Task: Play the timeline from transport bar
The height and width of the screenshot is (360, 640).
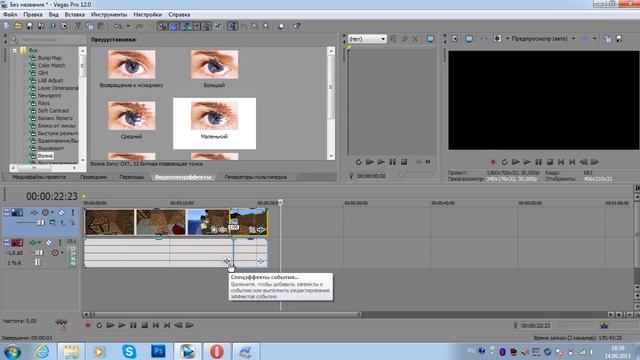Action: click(x=122, y=325)
